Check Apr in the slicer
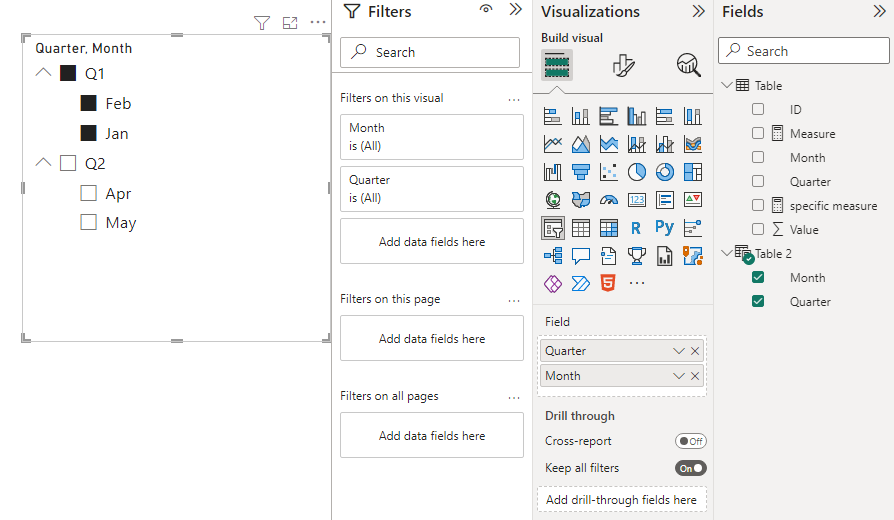Viewport: 894px width, 520px height. pyautogui.click(x=88, y=193)
